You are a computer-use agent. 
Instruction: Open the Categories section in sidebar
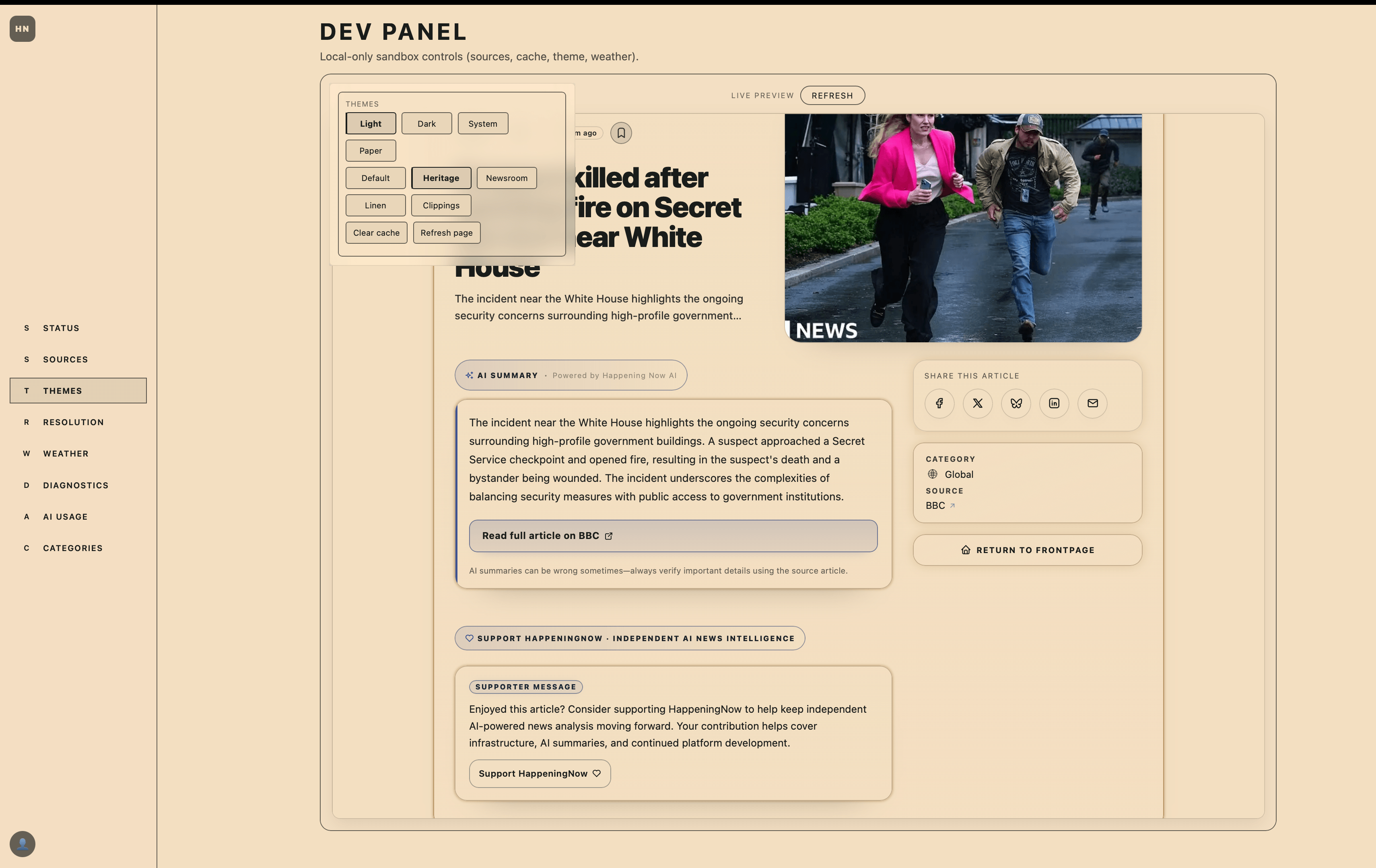[x=78, y=548]
